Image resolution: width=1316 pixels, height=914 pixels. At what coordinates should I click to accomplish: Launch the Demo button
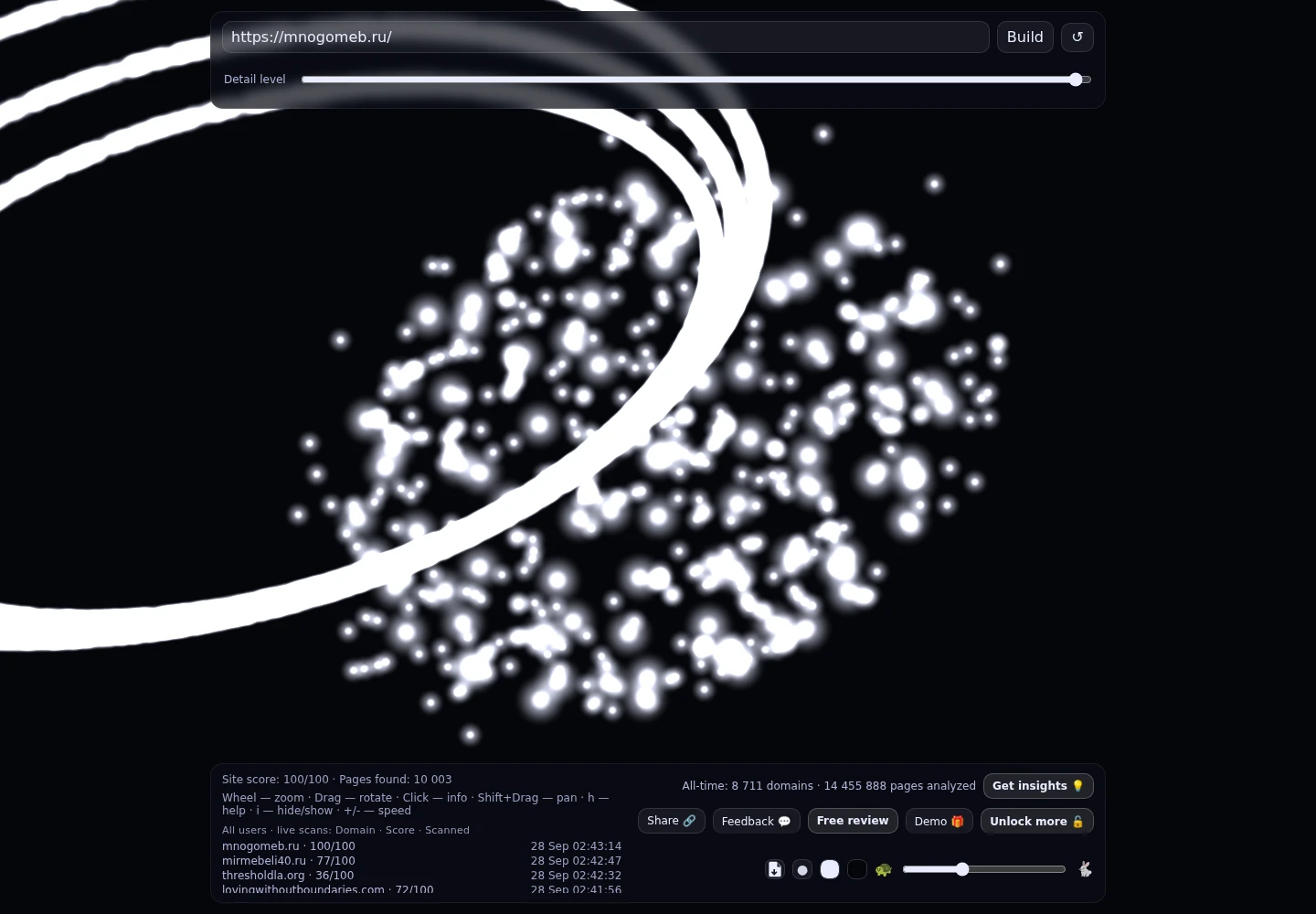pyautogui.click(x=939, y=821)
